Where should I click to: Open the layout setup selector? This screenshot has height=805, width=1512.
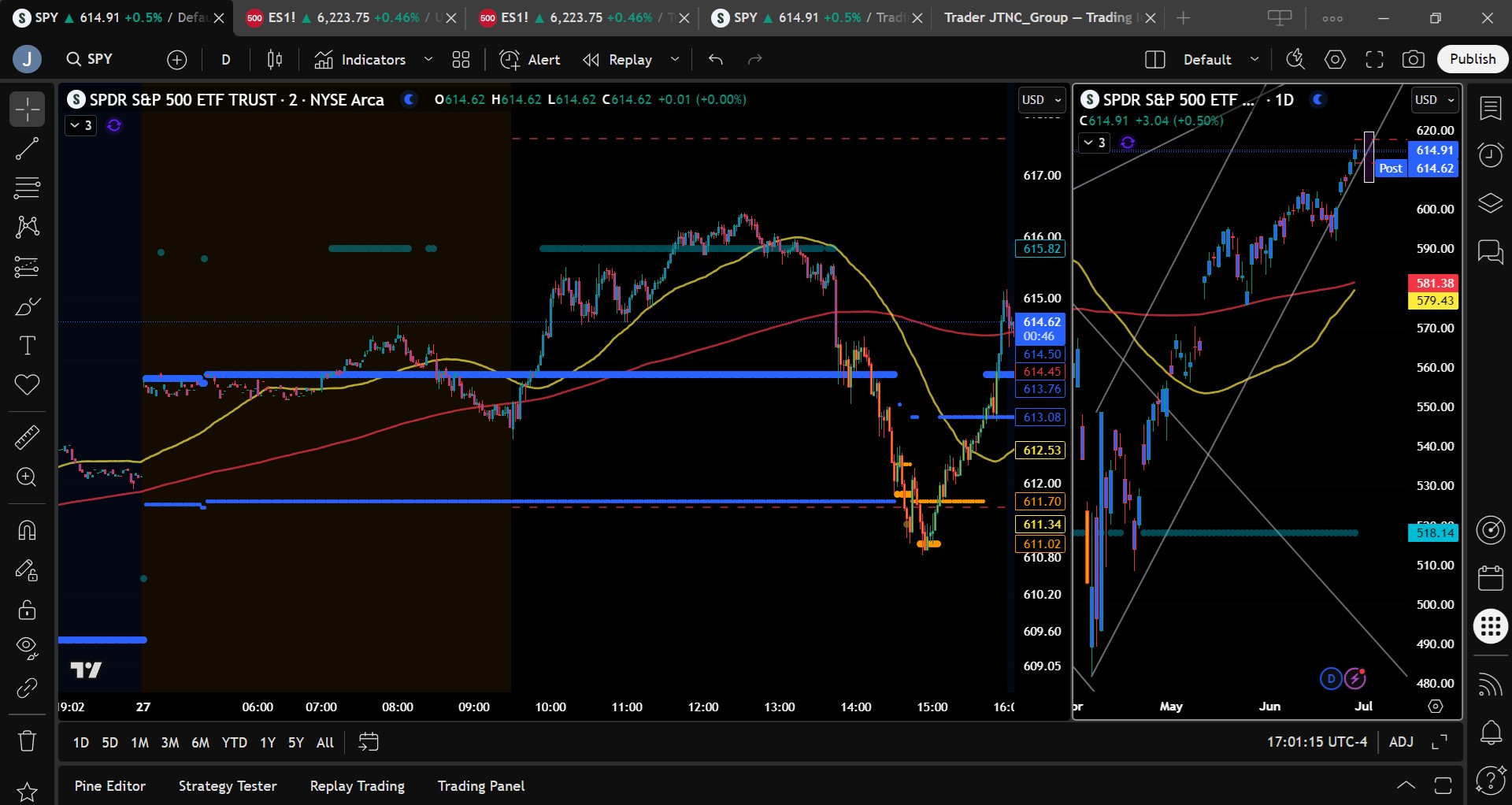click(1155, 59)
